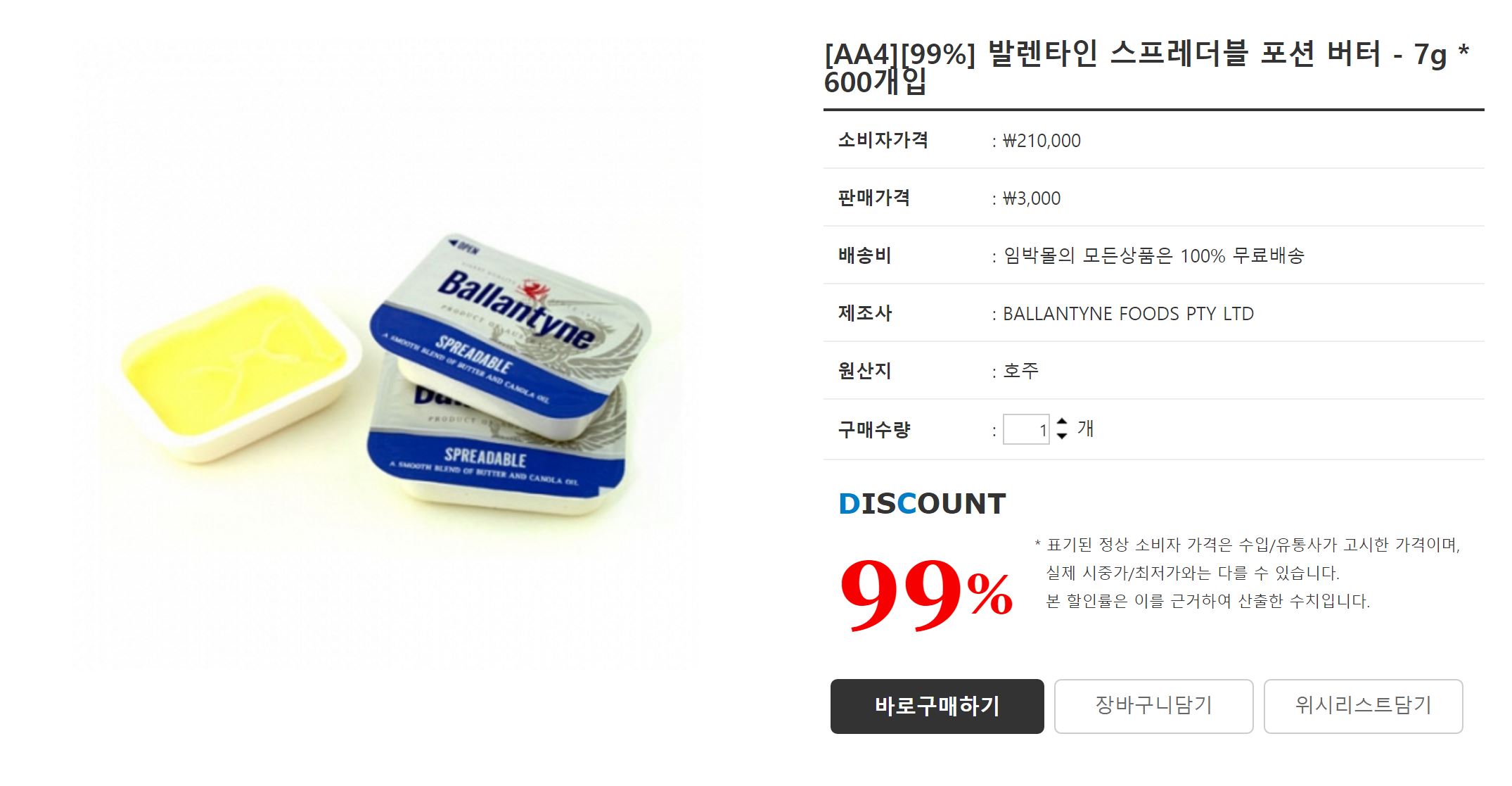The height and width of the screenshot is (786, 1512).
Task: Buy now with 바로구매하기 button
Action: tap(937, 706)
